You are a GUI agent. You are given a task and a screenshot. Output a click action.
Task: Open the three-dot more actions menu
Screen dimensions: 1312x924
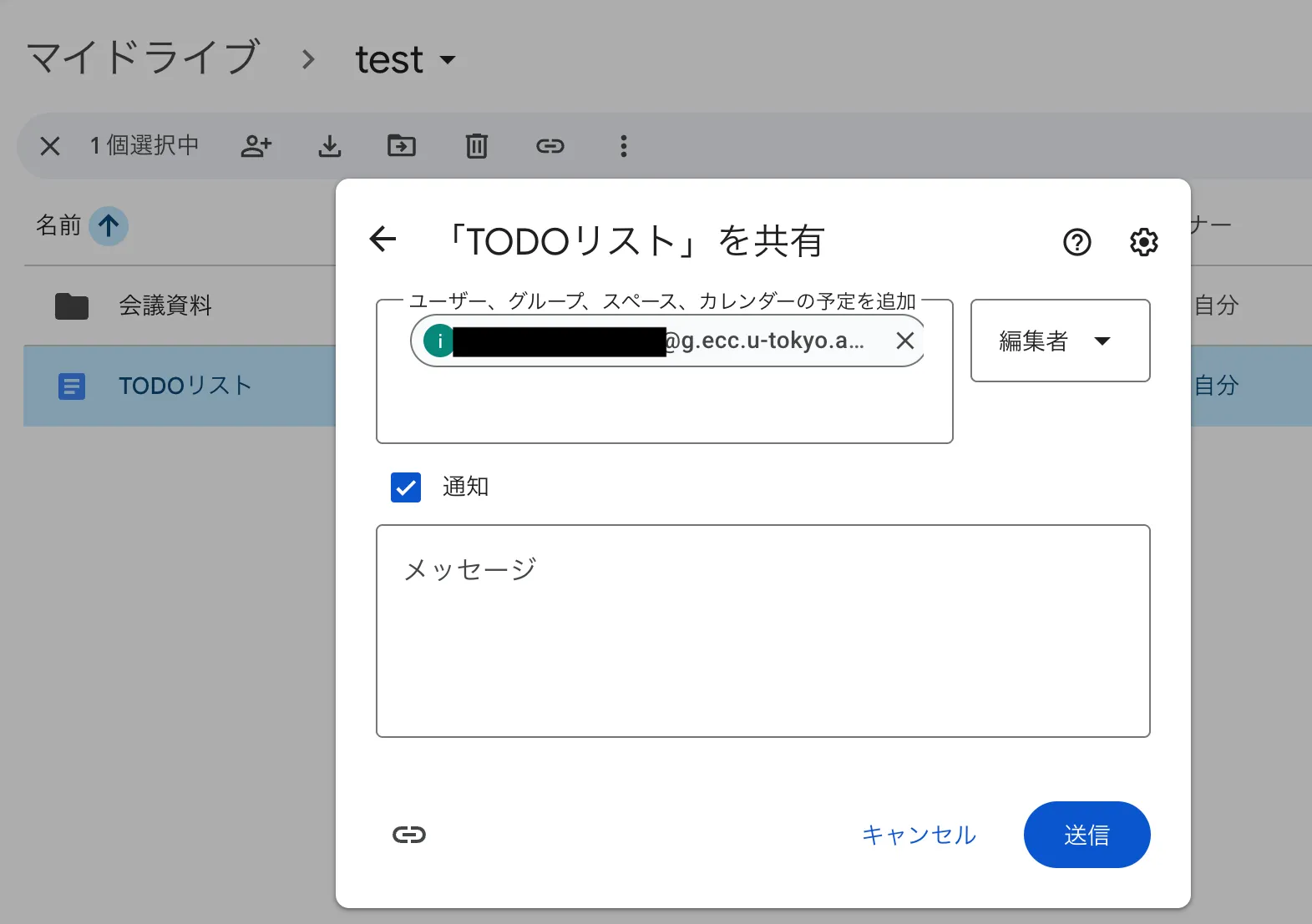[623, 146]
